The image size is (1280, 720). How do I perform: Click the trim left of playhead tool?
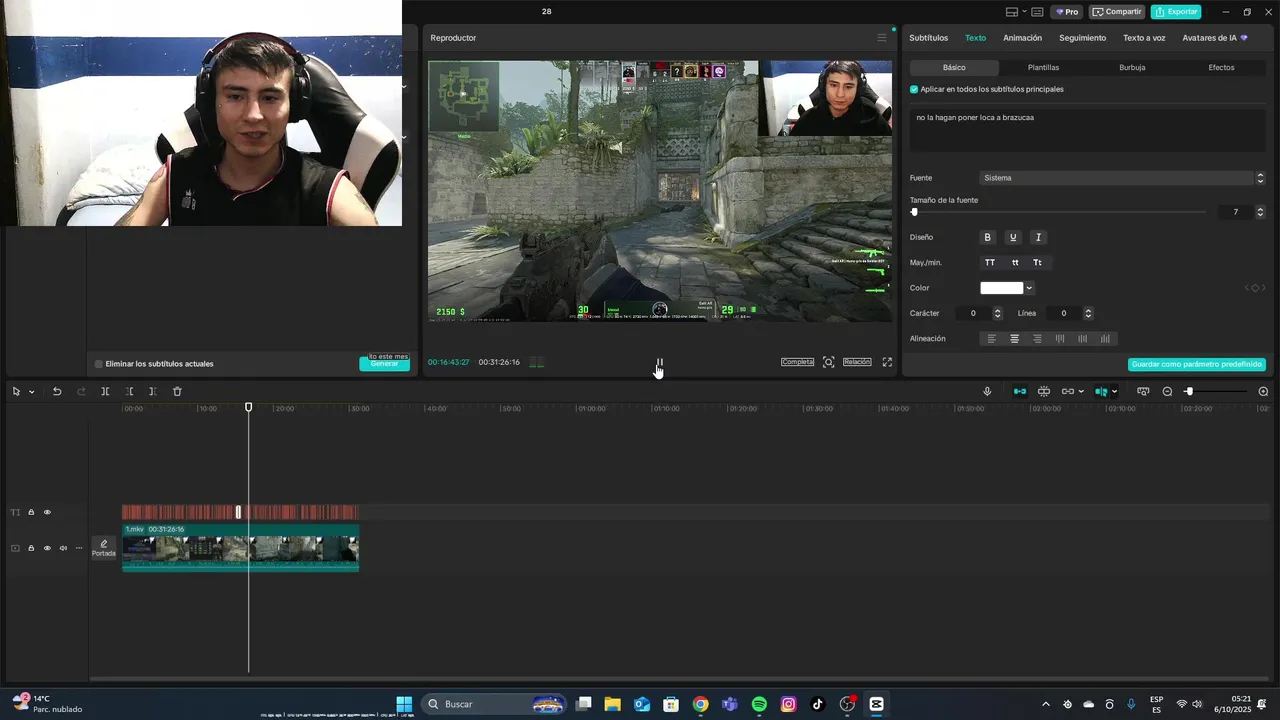[129, 391]
